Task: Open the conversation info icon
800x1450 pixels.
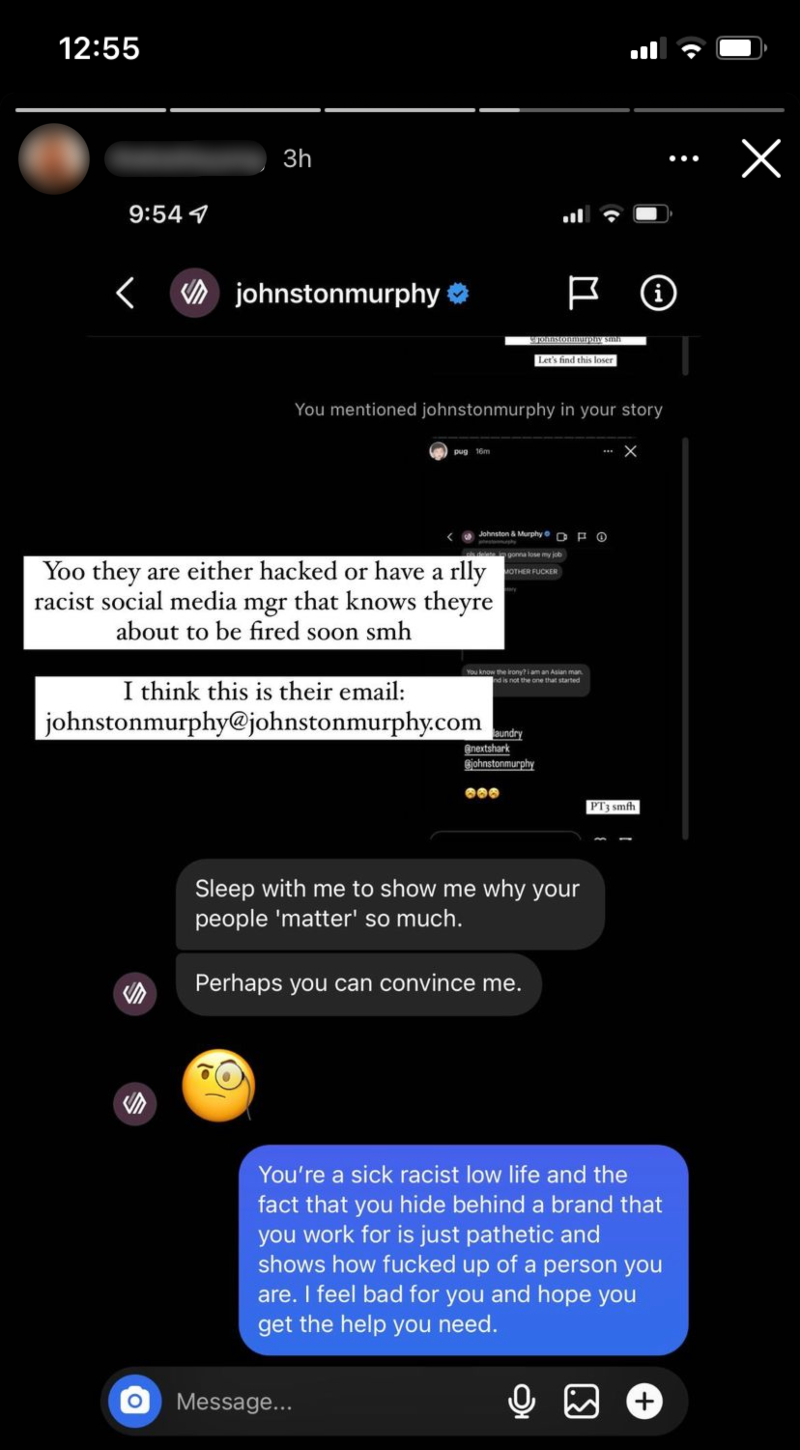Action: click(x=658, y=293)
